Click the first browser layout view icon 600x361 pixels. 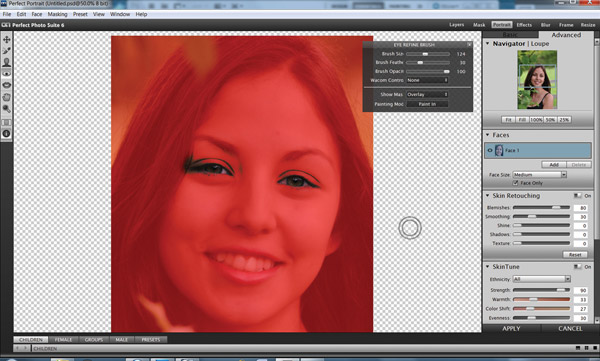point(578,348)
